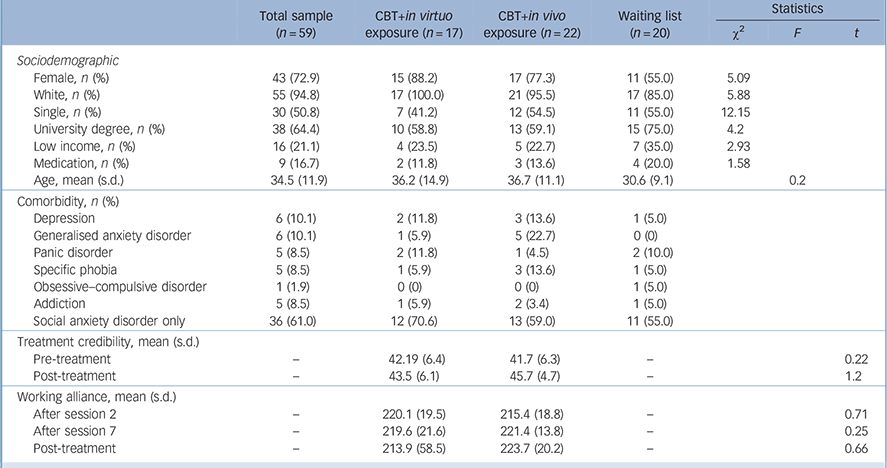Select the Age mean value 34.5 (11.9)
Image resolution: width=887 pixels, height=468 pixels.
[295, 181]
